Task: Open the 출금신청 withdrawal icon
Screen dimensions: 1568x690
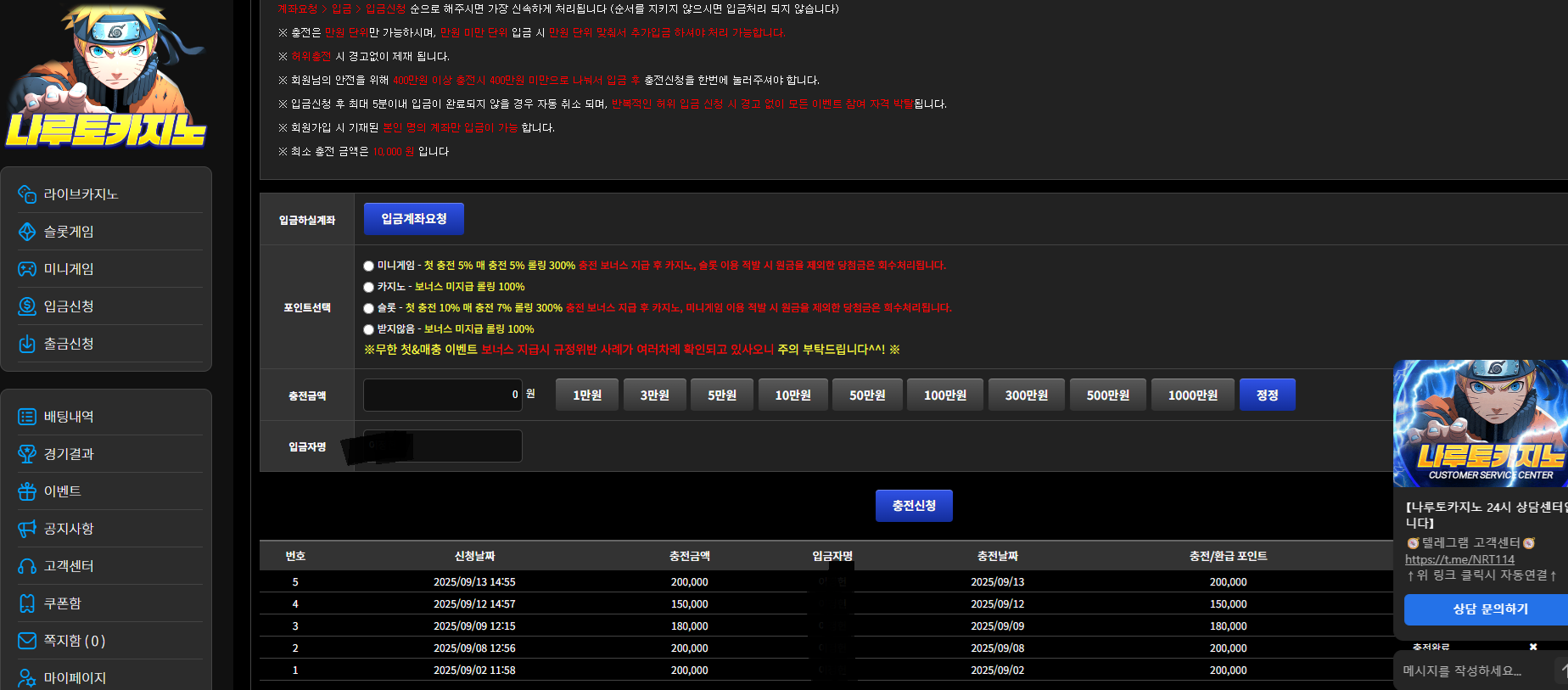Action: tap(27, 344)
